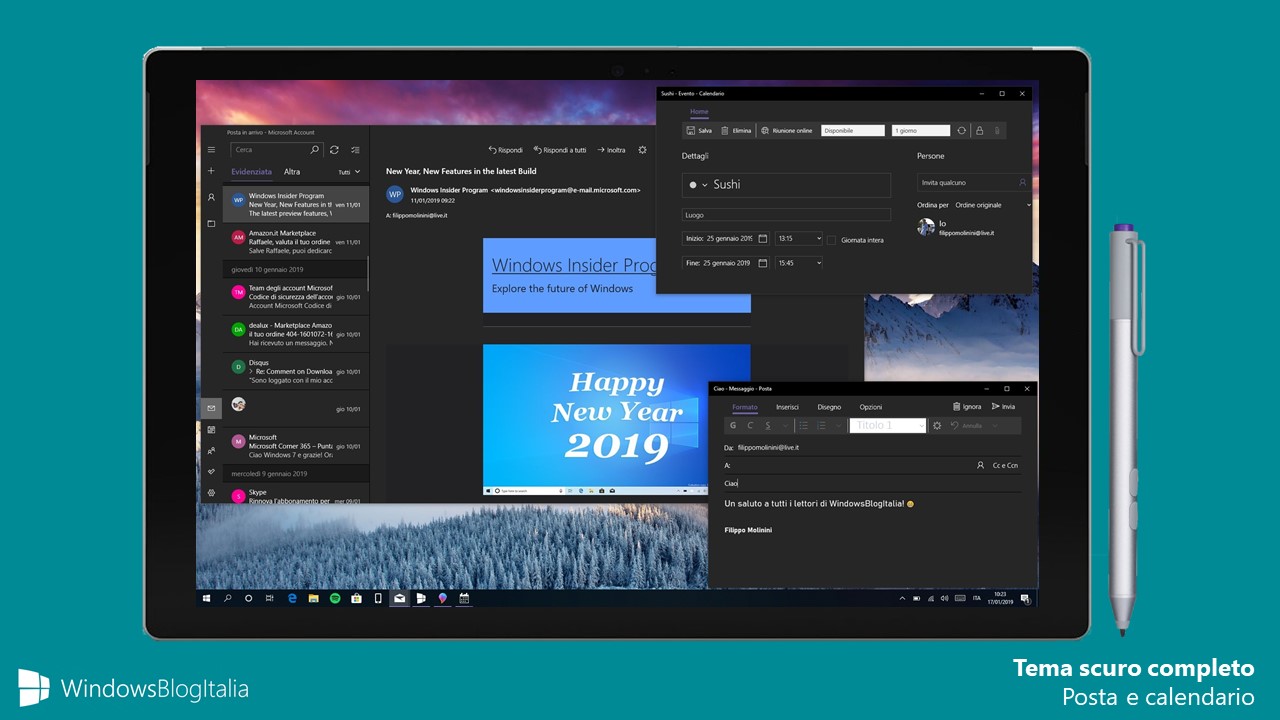
Task: Click Invia to send the message
Action: click(x=1003, y=407)
